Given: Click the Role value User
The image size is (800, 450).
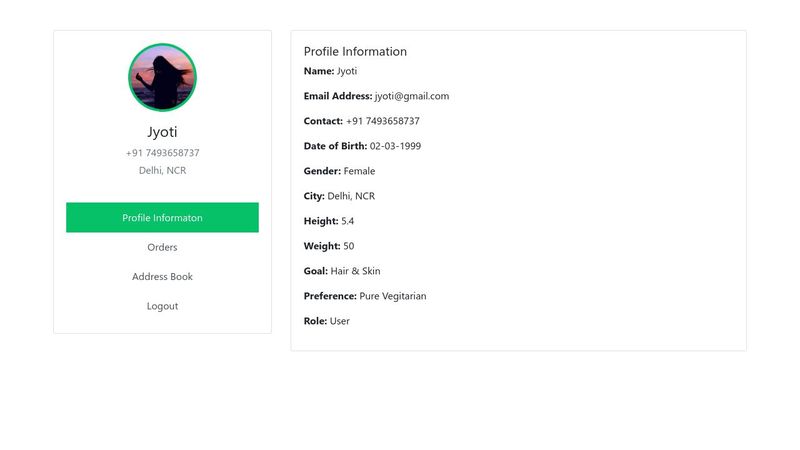Looking at the screenshot, I should coord(340,321).
